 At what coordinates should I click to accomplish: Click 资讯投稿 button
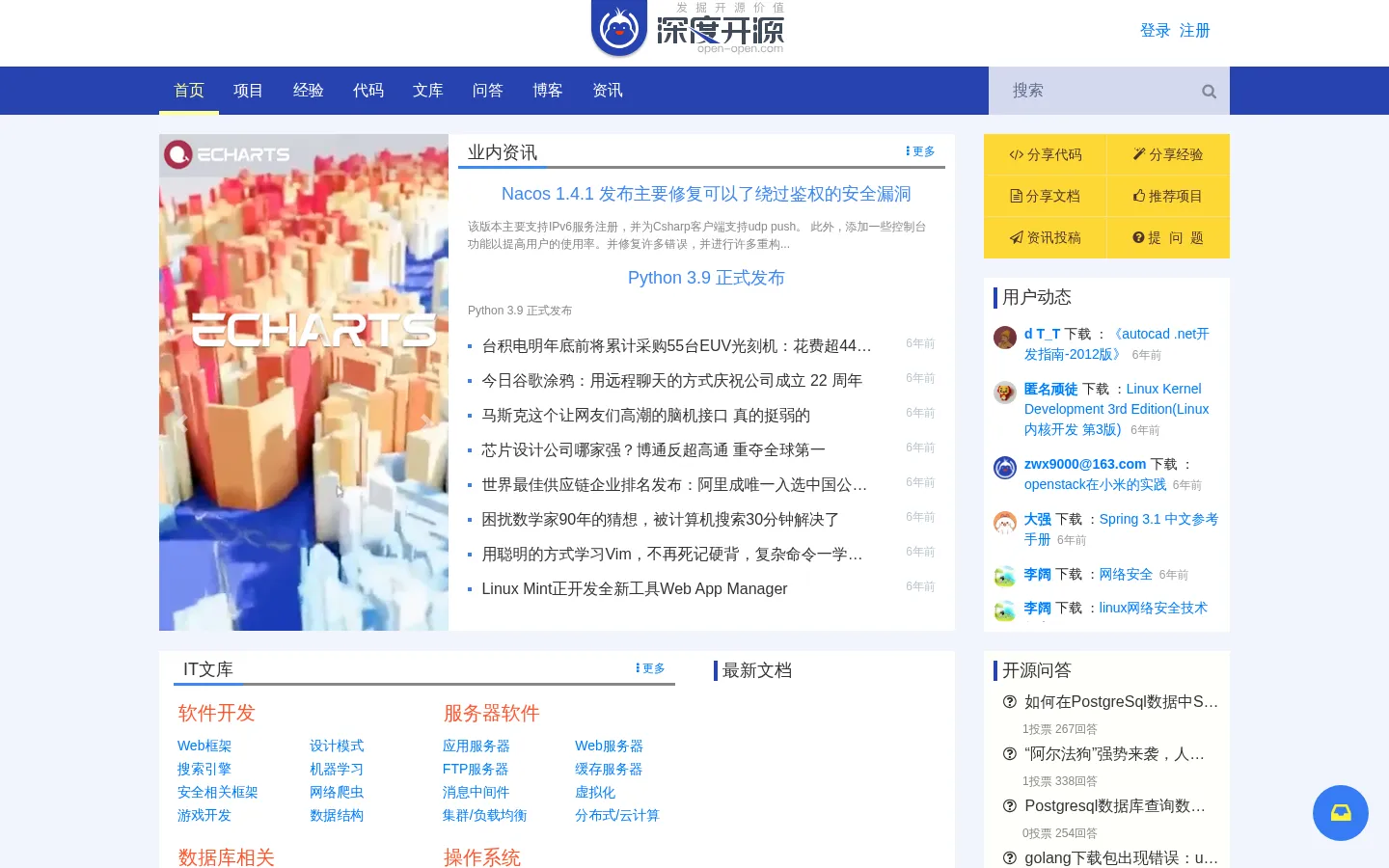(1046, 237)
